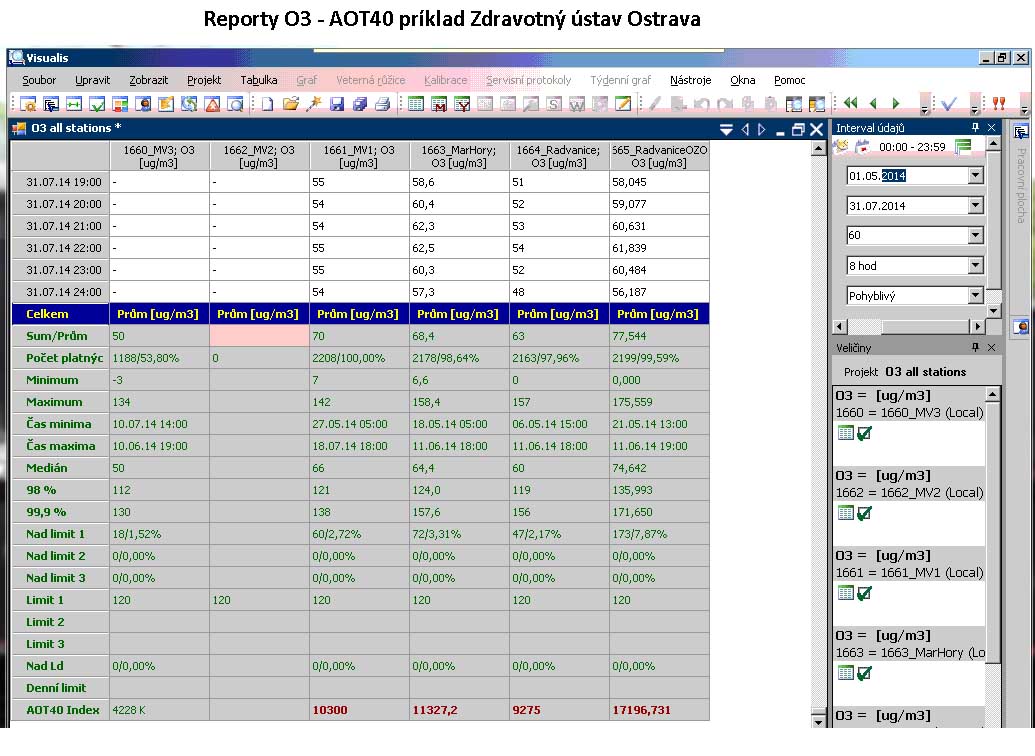Image resolution: width=1035 pixels, height=756 pixels.
Task: Click the window icon with green checkmark
Action: click(98, 104)
